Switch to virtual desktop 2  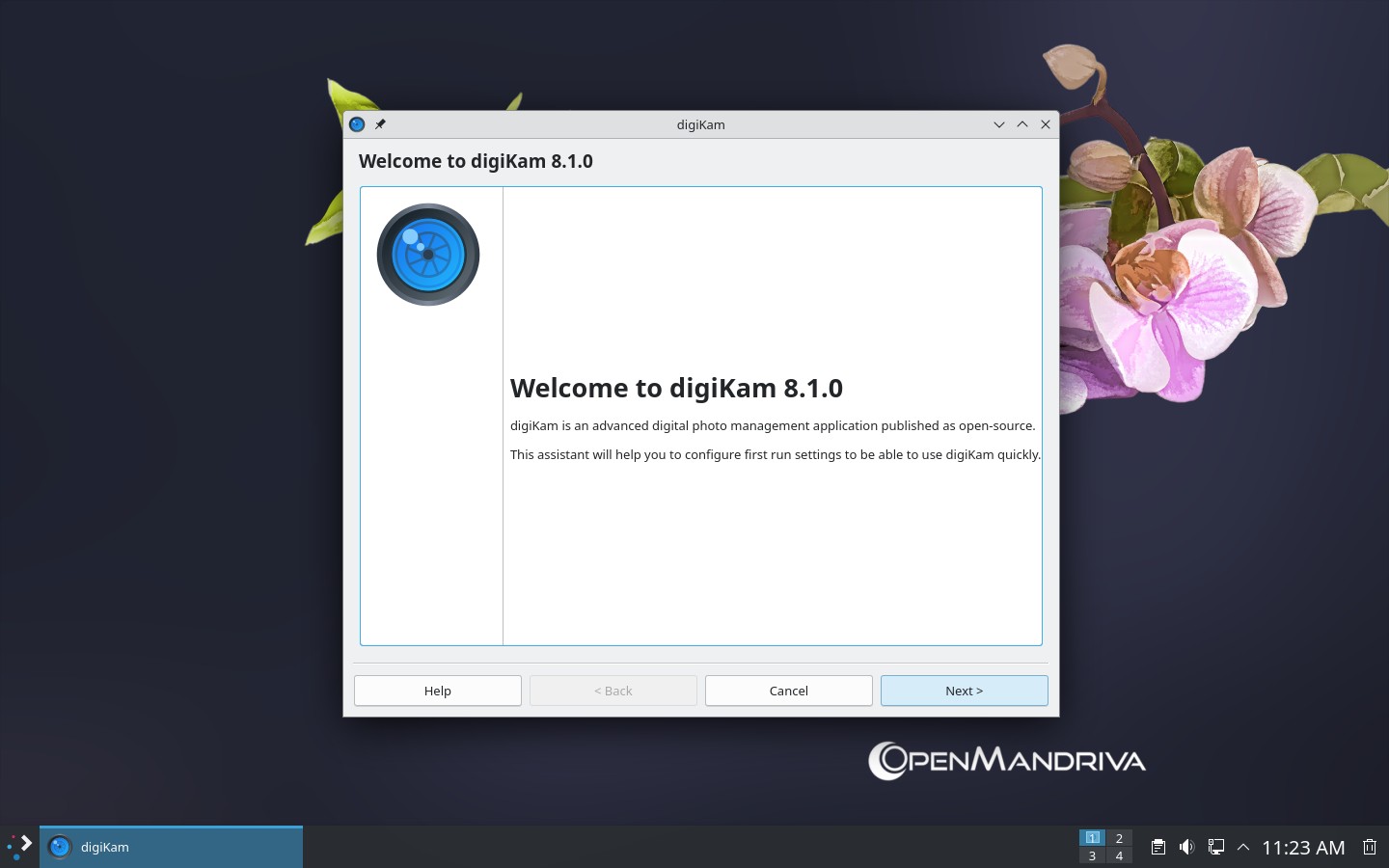click(1119, 837)
